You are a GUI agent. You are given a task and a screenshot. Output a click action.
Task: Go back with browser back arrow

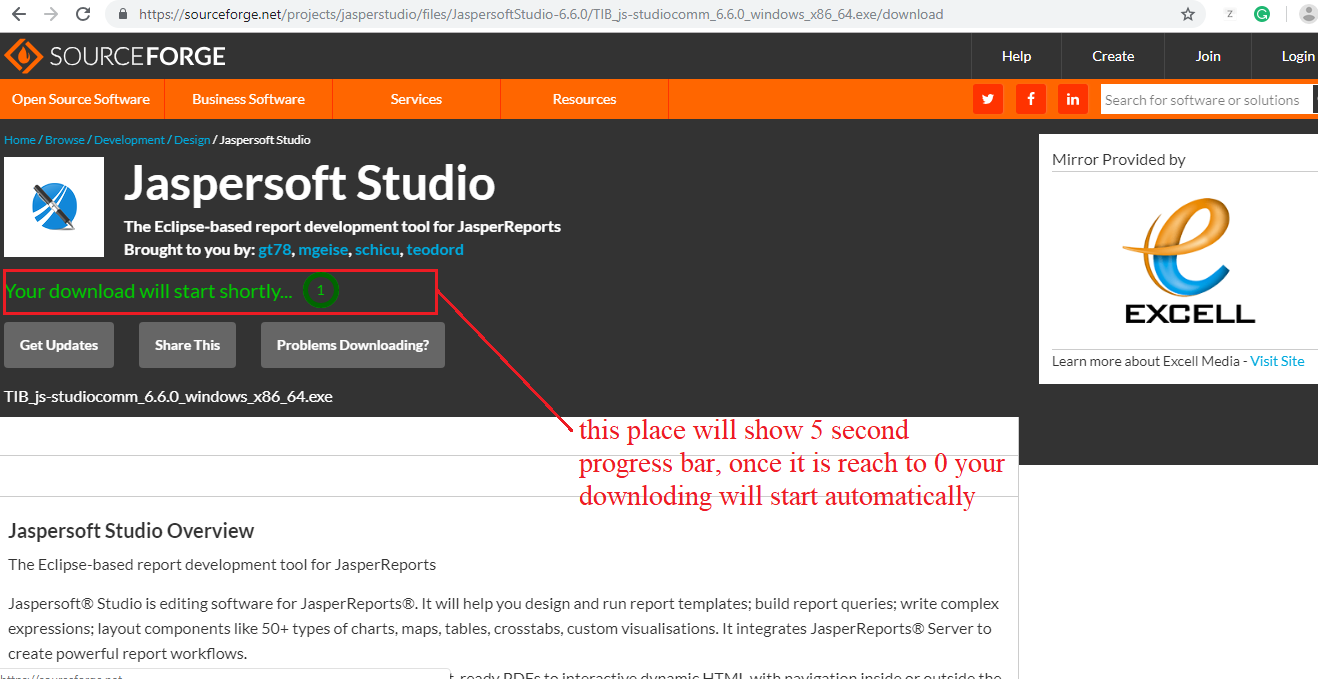click(19, 15)
